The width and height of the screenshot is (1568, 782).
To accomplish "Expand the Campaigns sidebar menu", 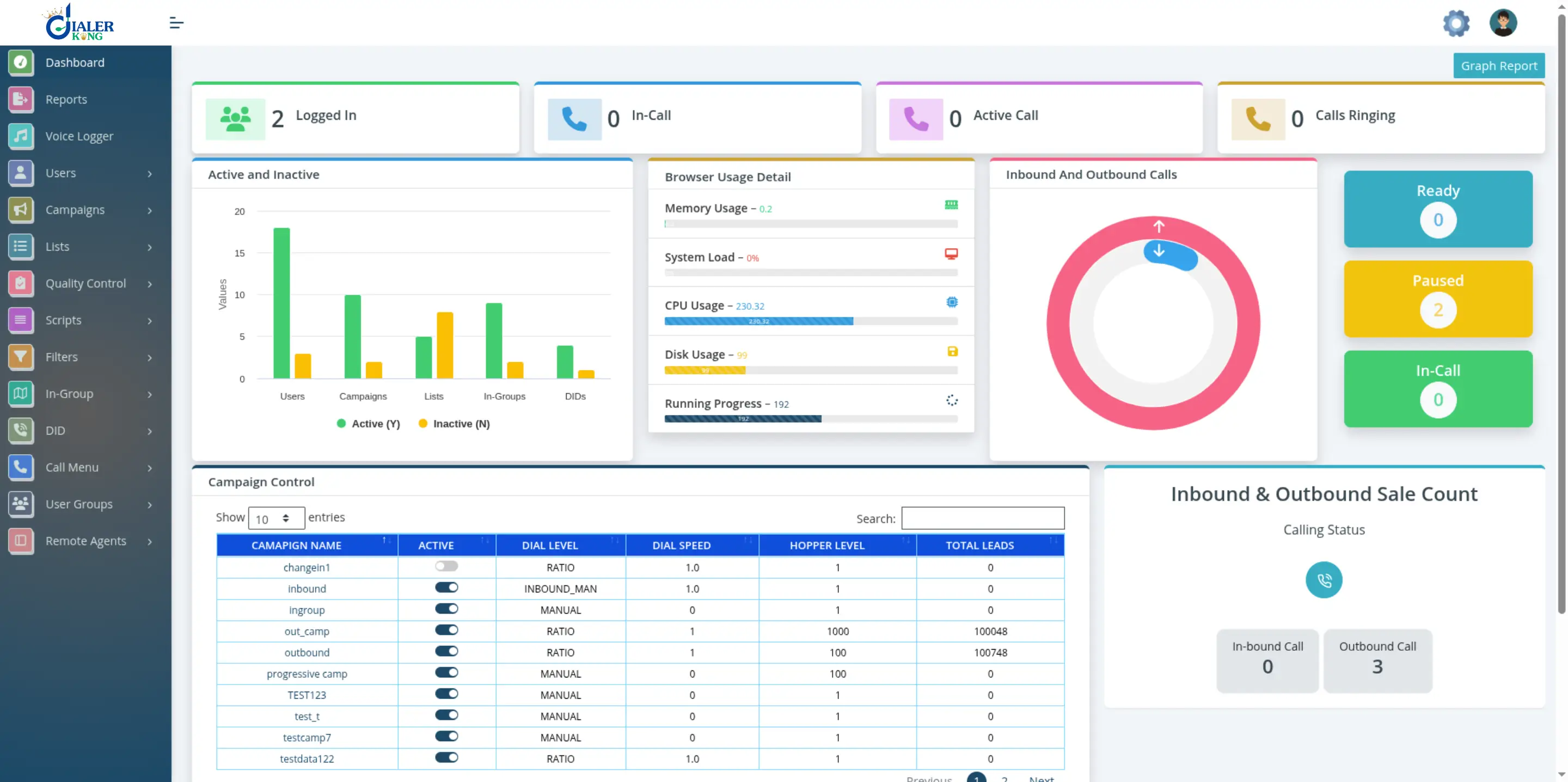I will click(x=75, y=210).
